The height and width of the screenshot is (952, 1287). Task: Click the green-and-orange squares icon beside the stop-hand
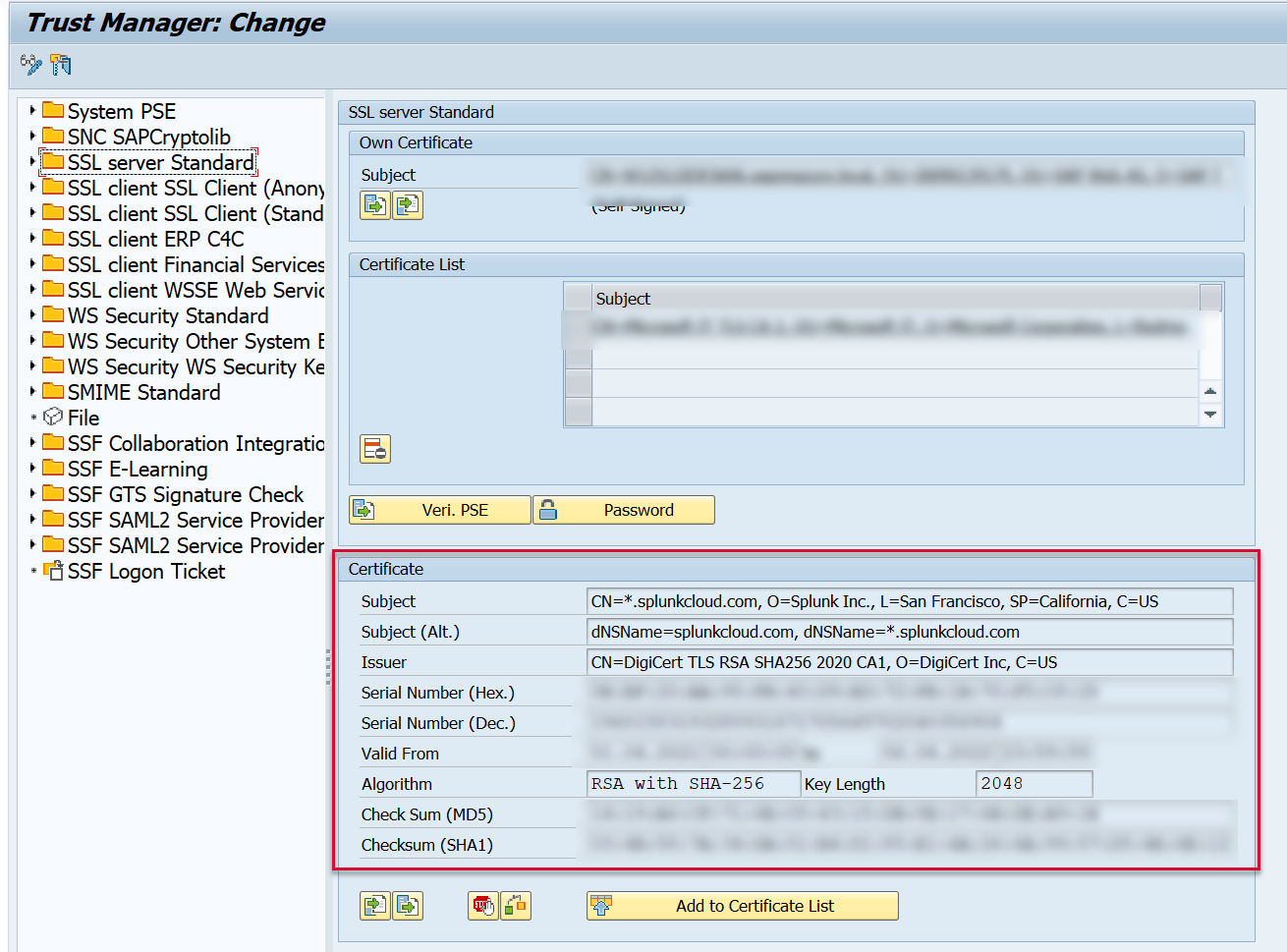516,906
